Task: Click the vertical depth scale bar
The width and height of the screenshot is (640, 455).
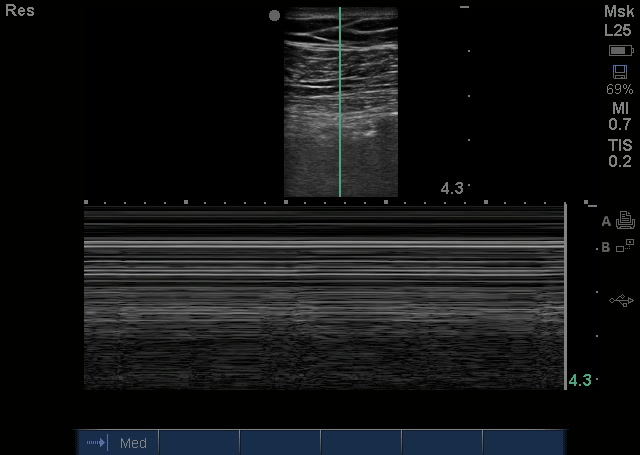Action: (x=566, y=296)
